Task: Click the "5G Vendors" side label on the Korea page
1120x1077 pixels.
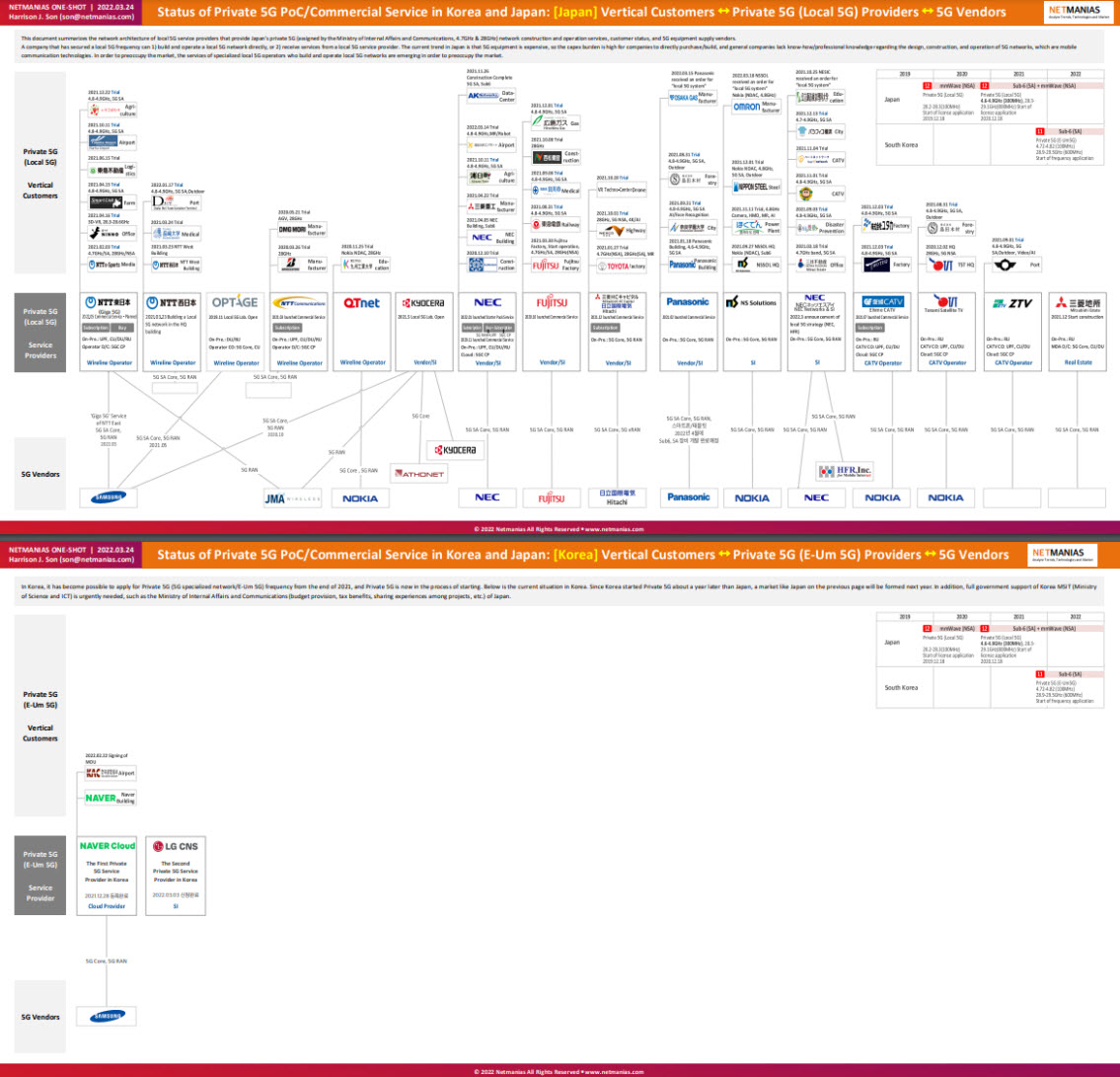Action: tap(40, 1016)
